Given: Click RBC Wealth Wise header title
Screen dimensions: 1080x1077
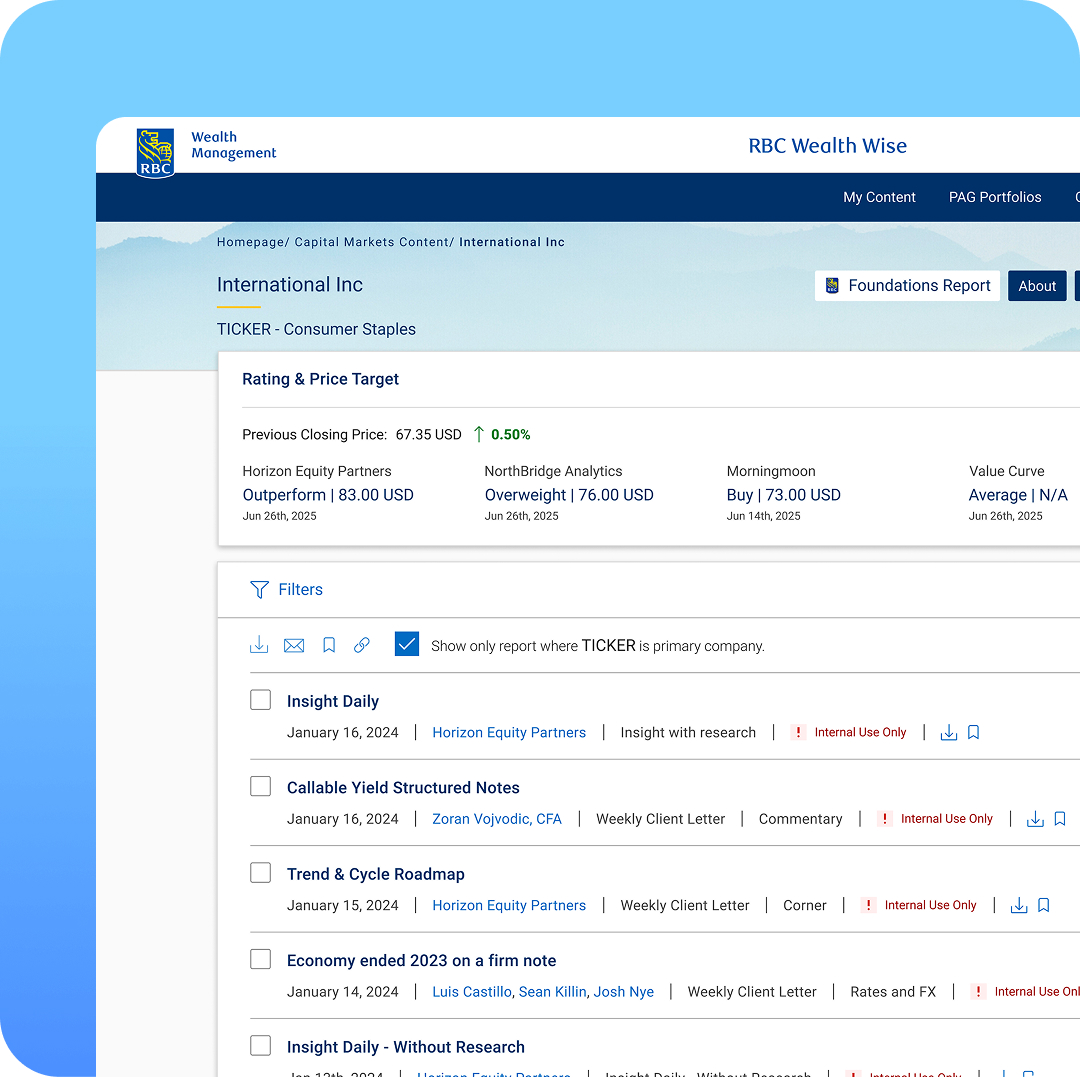Looking at the screenshot, I should (827, 146).
